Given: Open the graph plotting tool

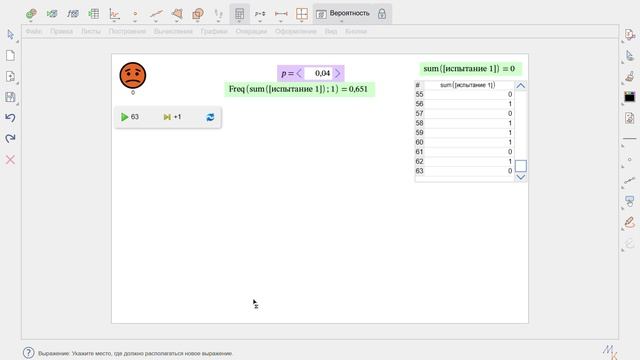Looking at the screenshot, I should (x=115, y=14).
